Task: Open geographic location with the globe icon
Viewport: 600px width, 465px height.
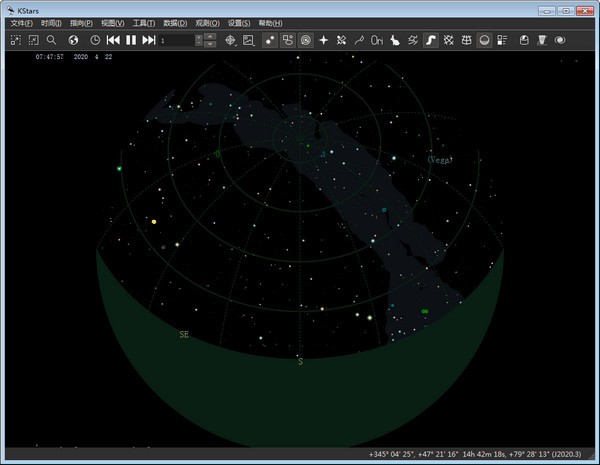Action: coord(75,40)
